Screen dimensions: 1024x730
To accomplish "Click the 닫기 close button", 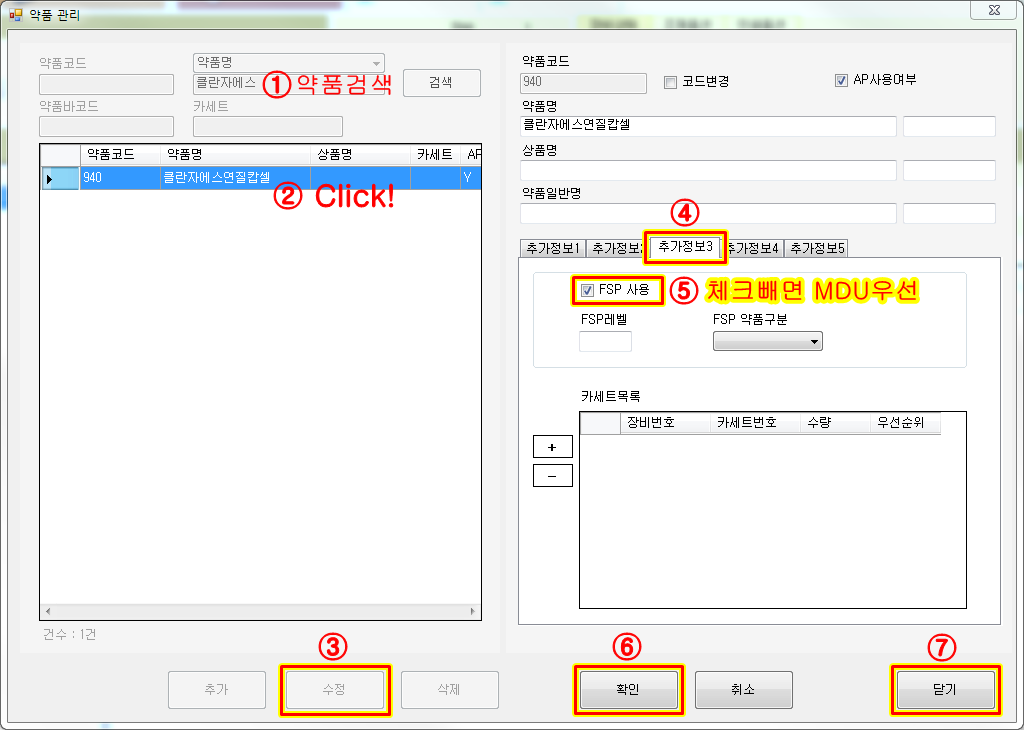I will [x=944, y=690].
